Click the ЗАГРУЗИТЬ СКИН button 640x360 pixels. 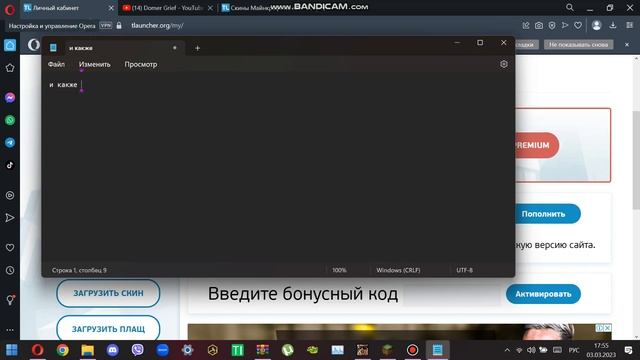coord(108,293)
